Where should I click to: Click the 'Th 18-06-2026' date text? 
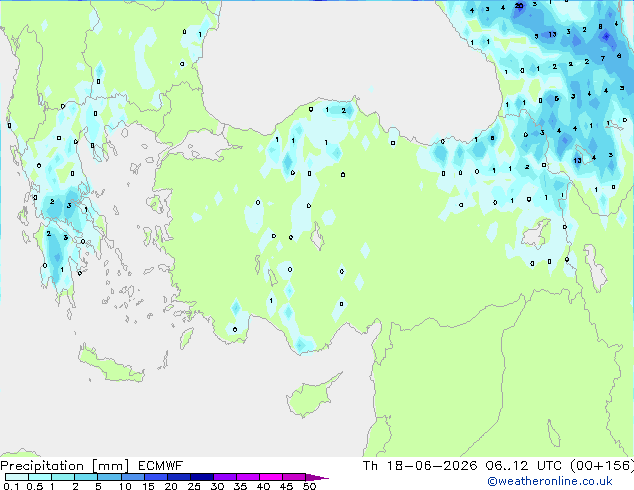pos(420,466)
